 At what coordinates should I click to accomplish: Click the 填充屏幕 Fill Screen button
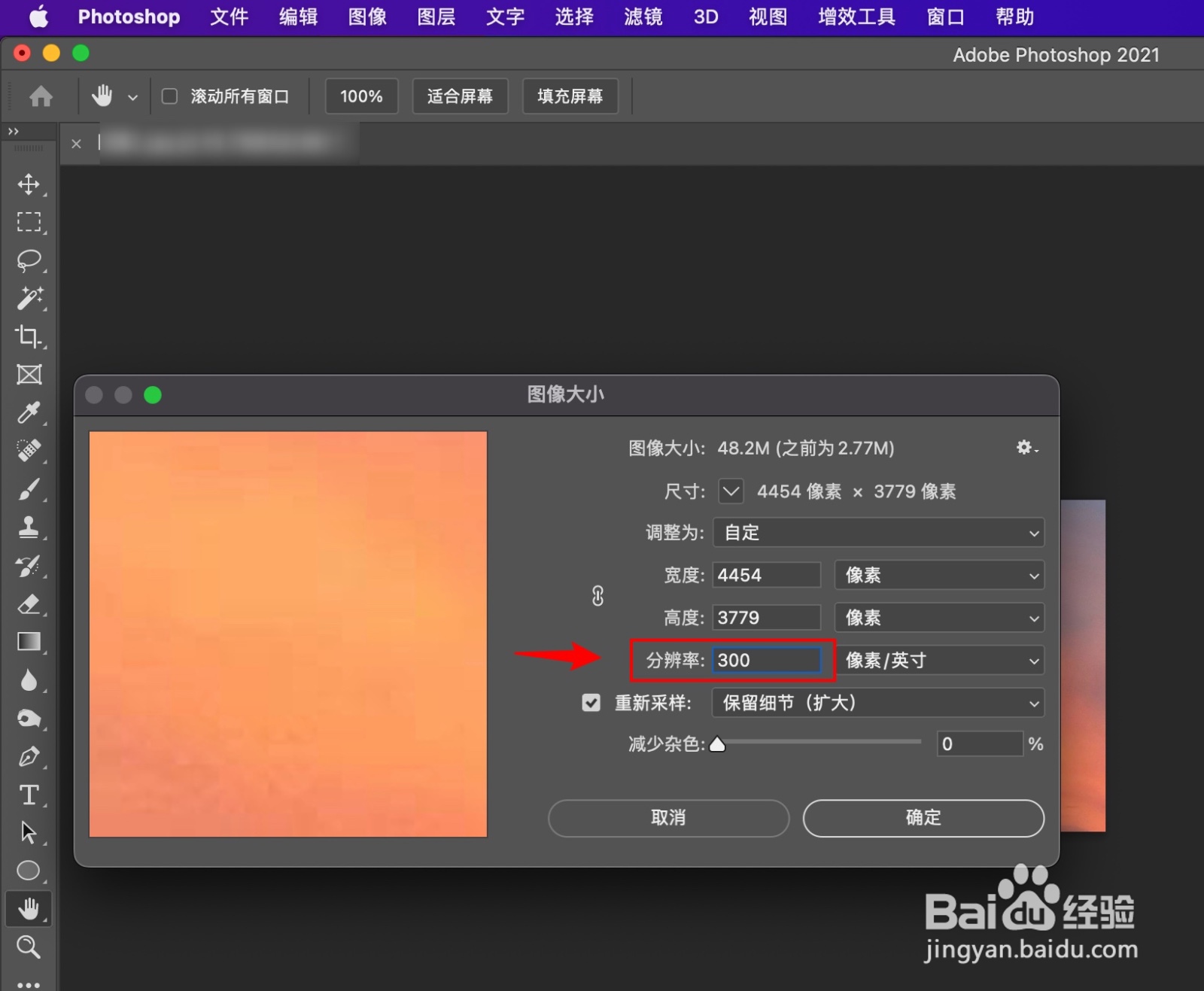(x=570, y=96)
